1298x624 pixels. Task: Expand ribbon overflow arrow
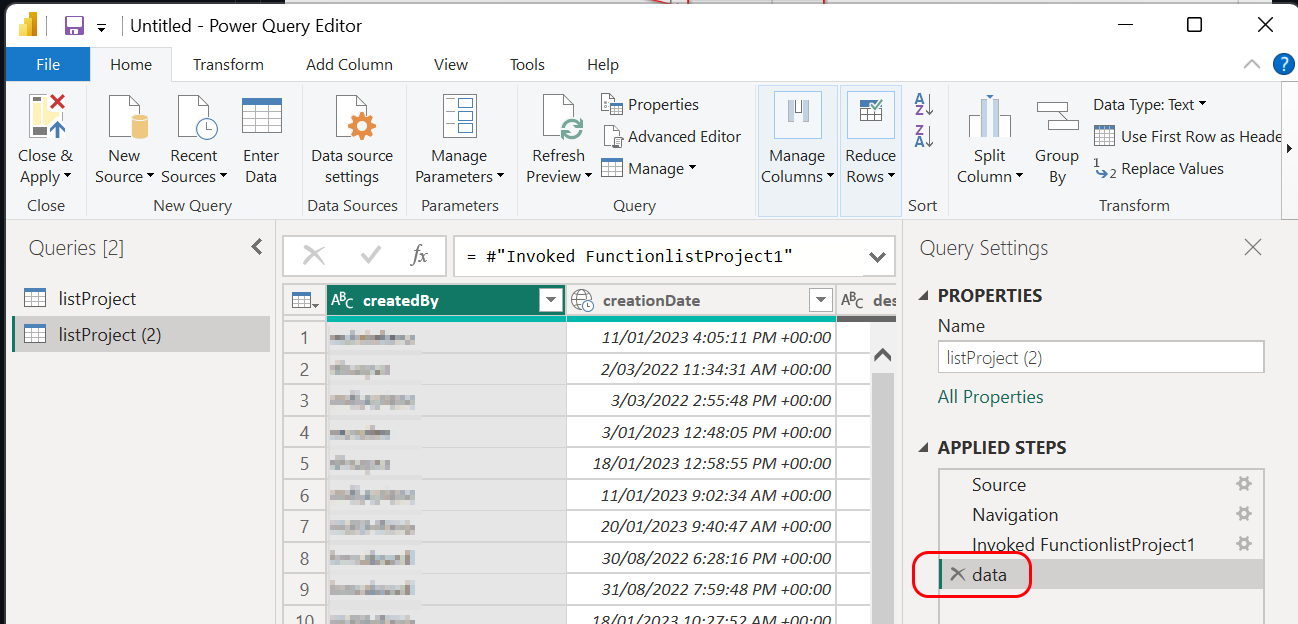1289,148
